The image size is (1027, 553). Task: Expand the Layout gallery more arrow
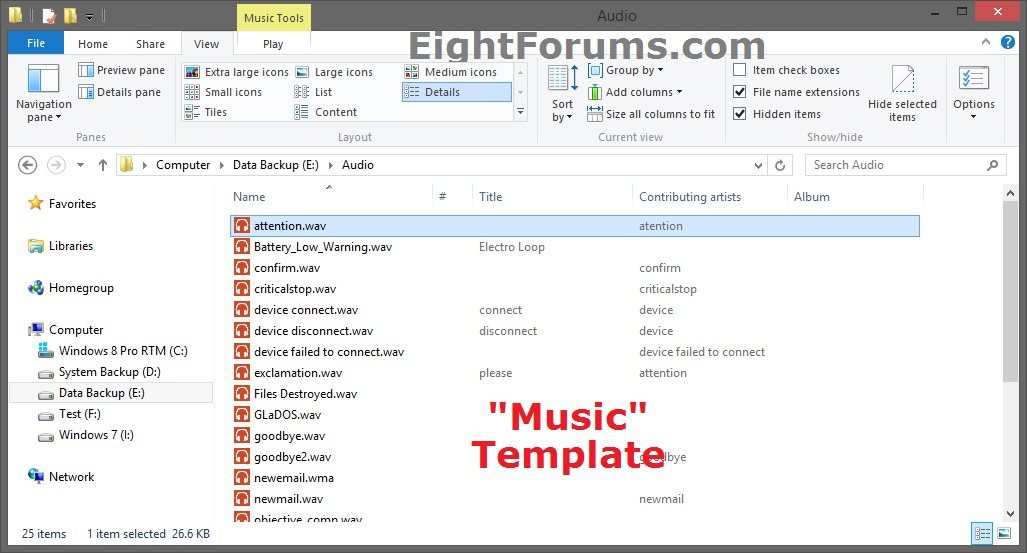[520, 113]
